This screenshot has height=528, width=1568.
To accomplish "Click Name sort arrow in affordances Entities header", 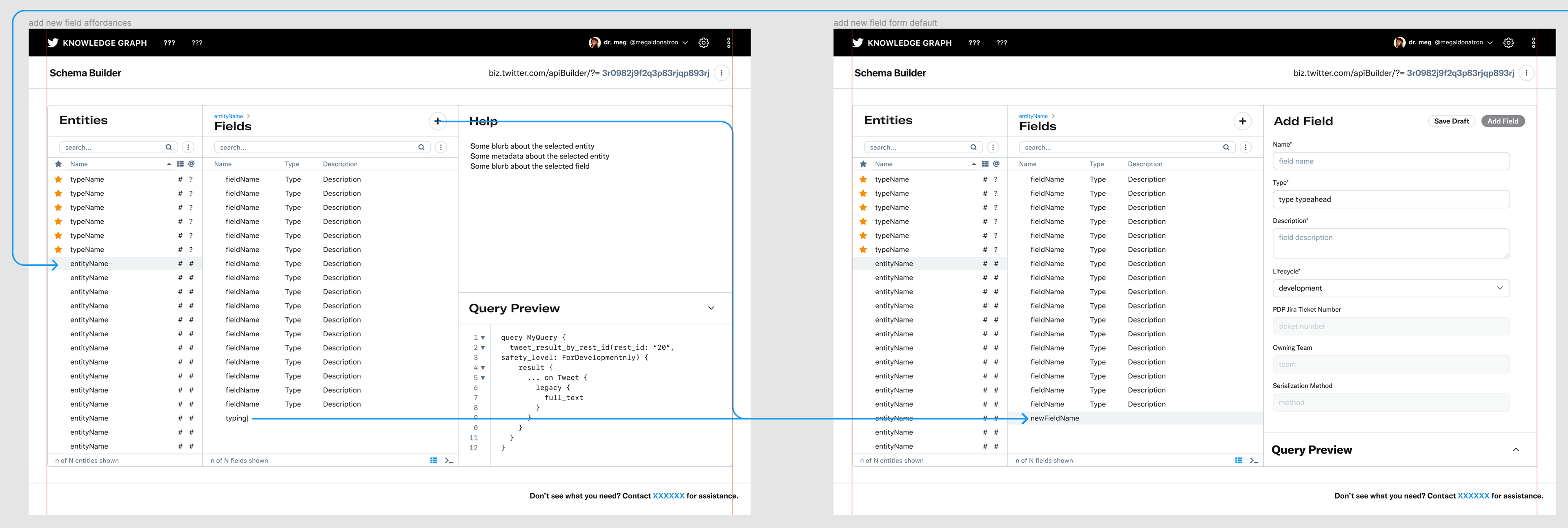I will pyautogui.click(x=169, y=164).
